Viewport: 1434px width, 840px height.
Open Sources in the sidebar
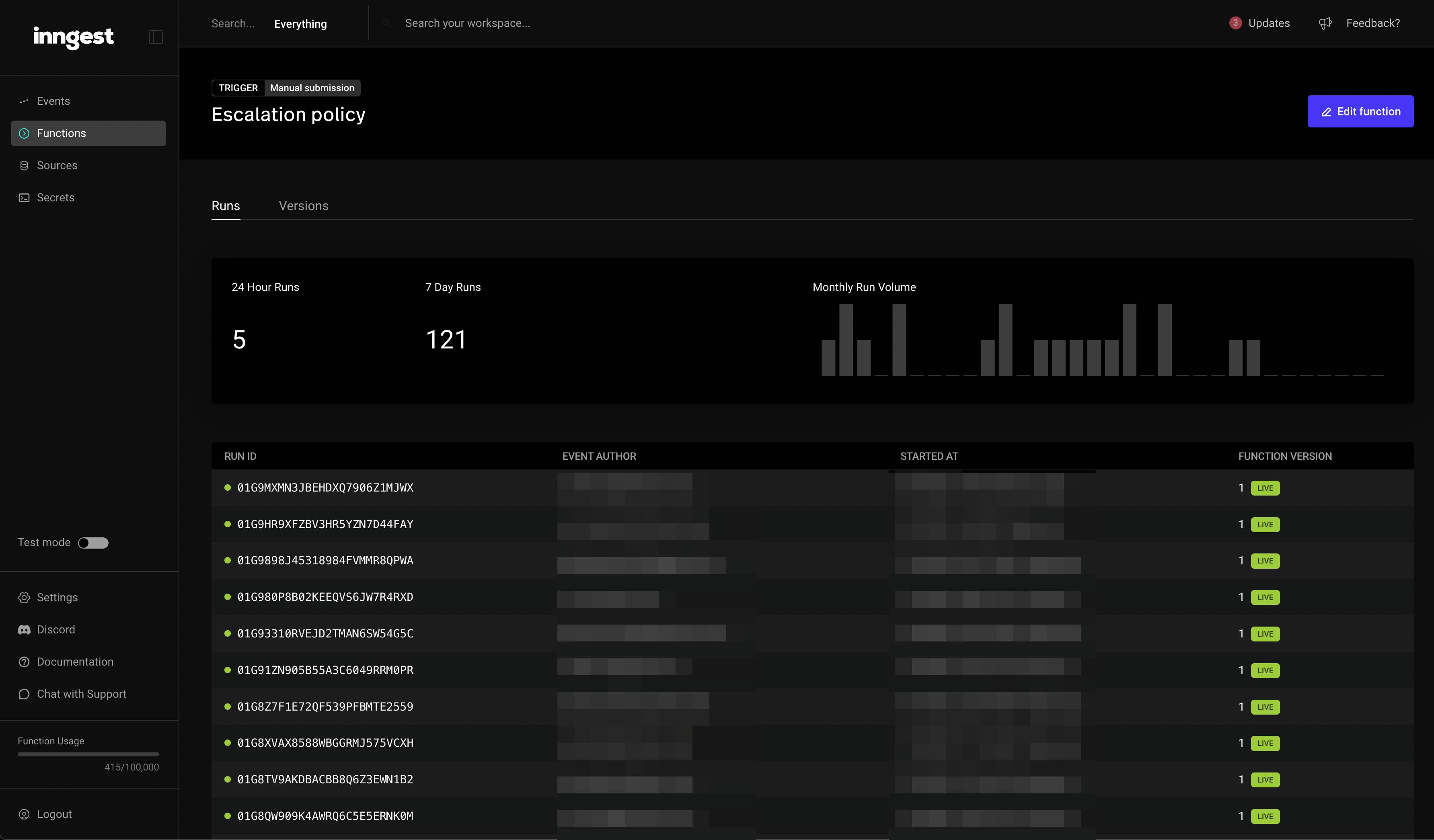(88, 166)
